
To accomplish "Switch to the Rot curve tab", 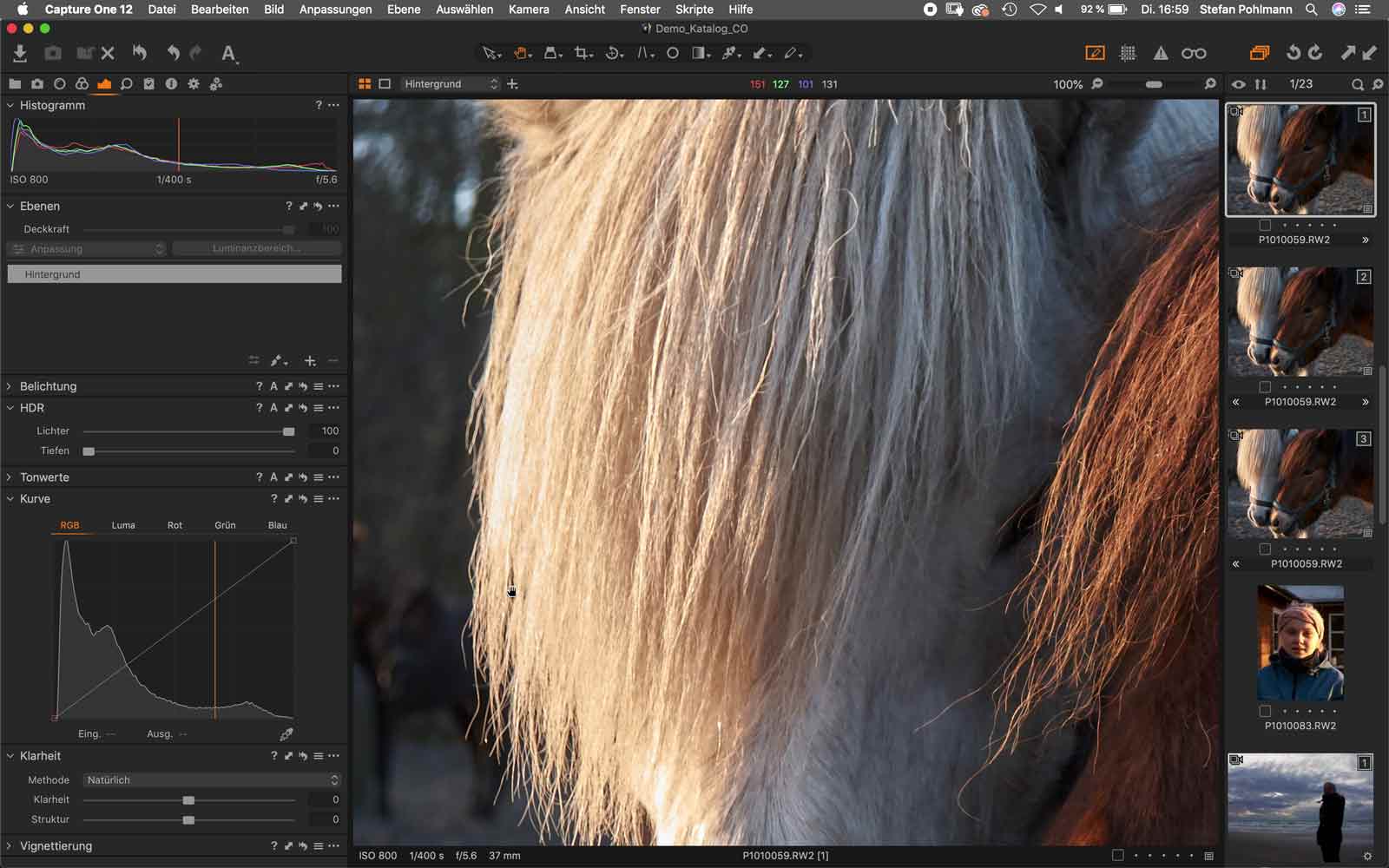I will (x=174, y=524).
